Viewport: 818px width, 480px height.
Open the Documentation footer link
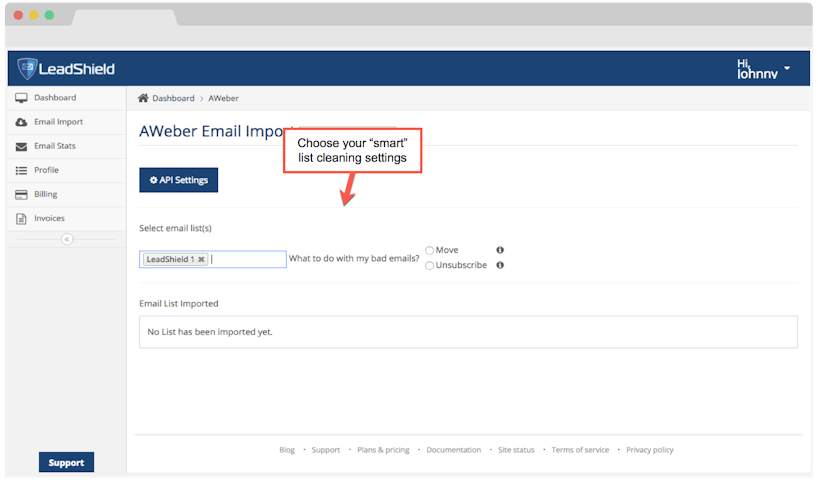click(x=453, y=450)
